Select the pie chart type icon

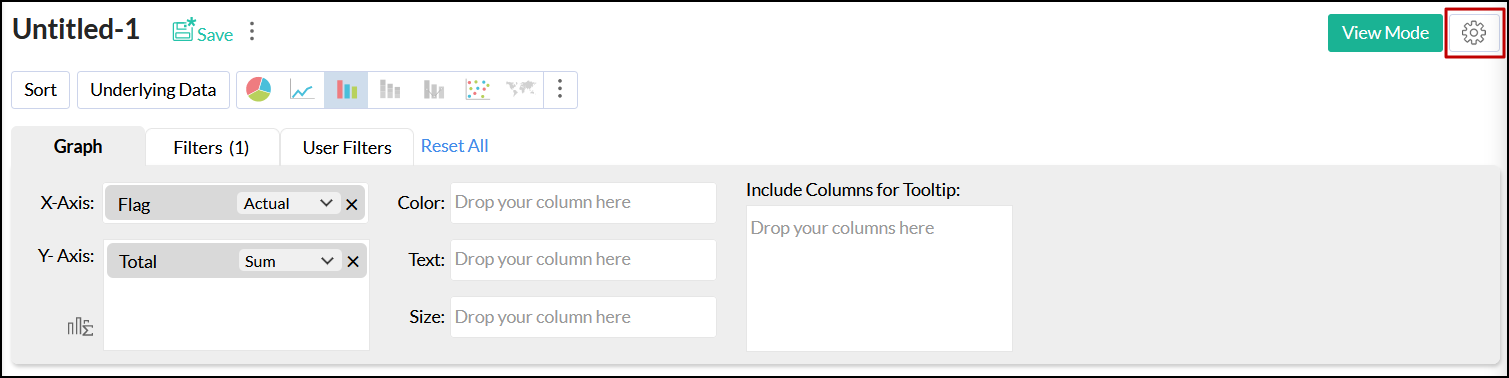tap(259, 90)
